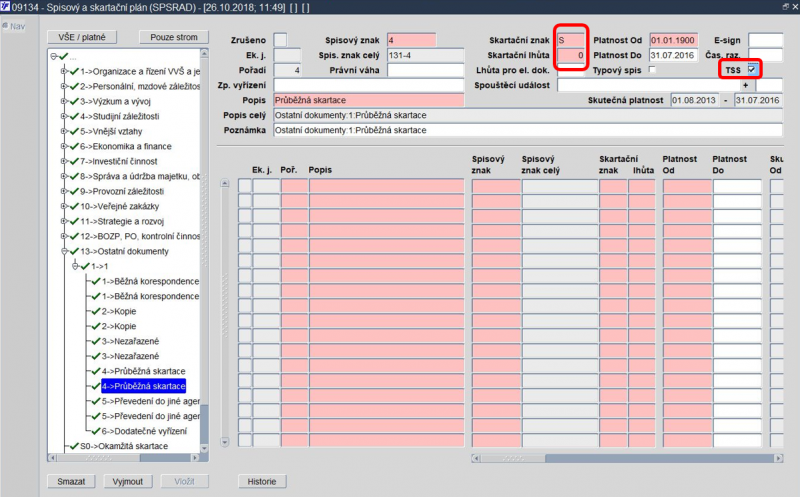Click grid vertical scrollbar down arrow

click(x=225, y=442)
